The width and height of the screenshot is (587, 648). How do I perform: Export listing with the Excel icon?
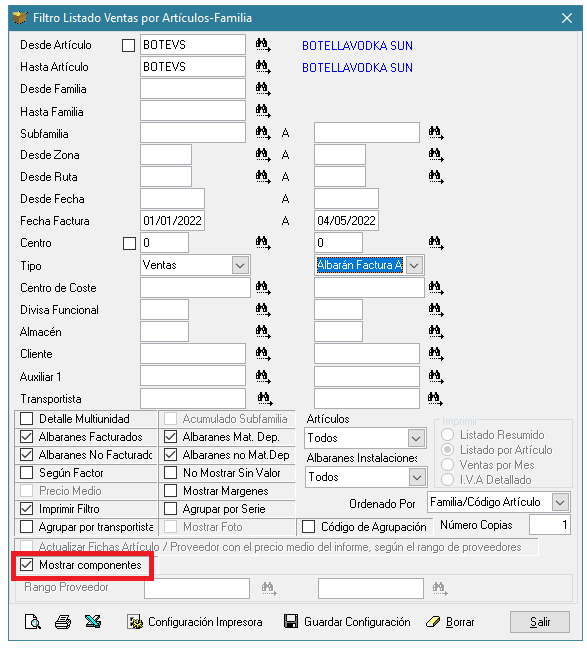pyautogui.click(x=93, y=621)
